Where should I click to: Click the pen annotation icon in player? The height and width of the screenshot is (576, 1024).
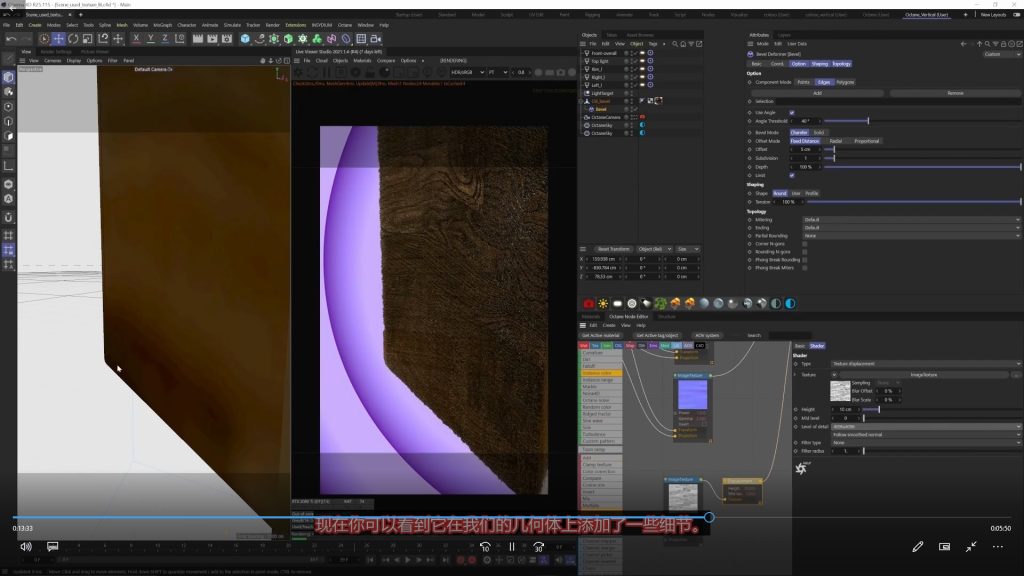[918, 547]
